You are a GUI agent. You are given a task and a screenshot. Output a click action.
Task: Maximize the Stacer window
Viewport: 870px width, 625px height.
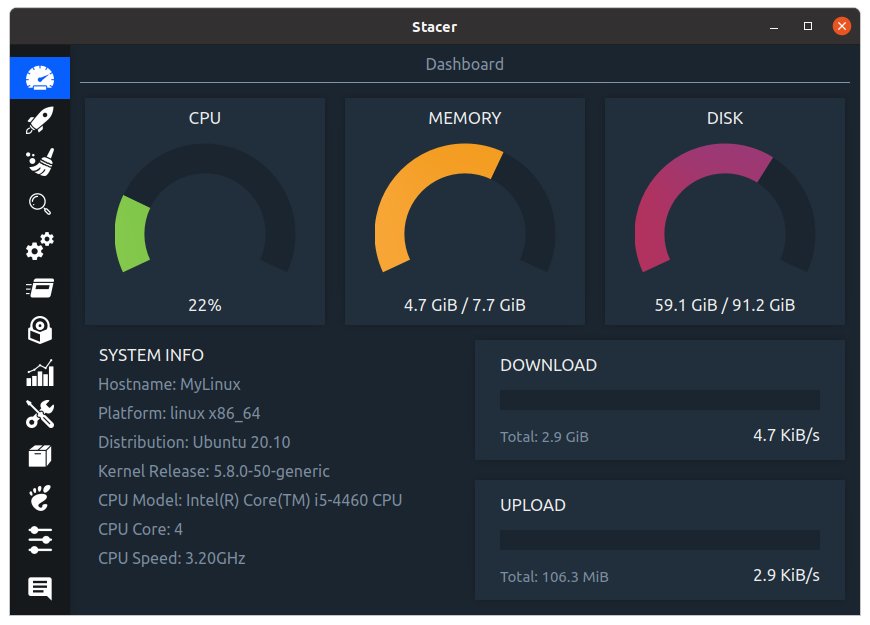tap(808, 27)
